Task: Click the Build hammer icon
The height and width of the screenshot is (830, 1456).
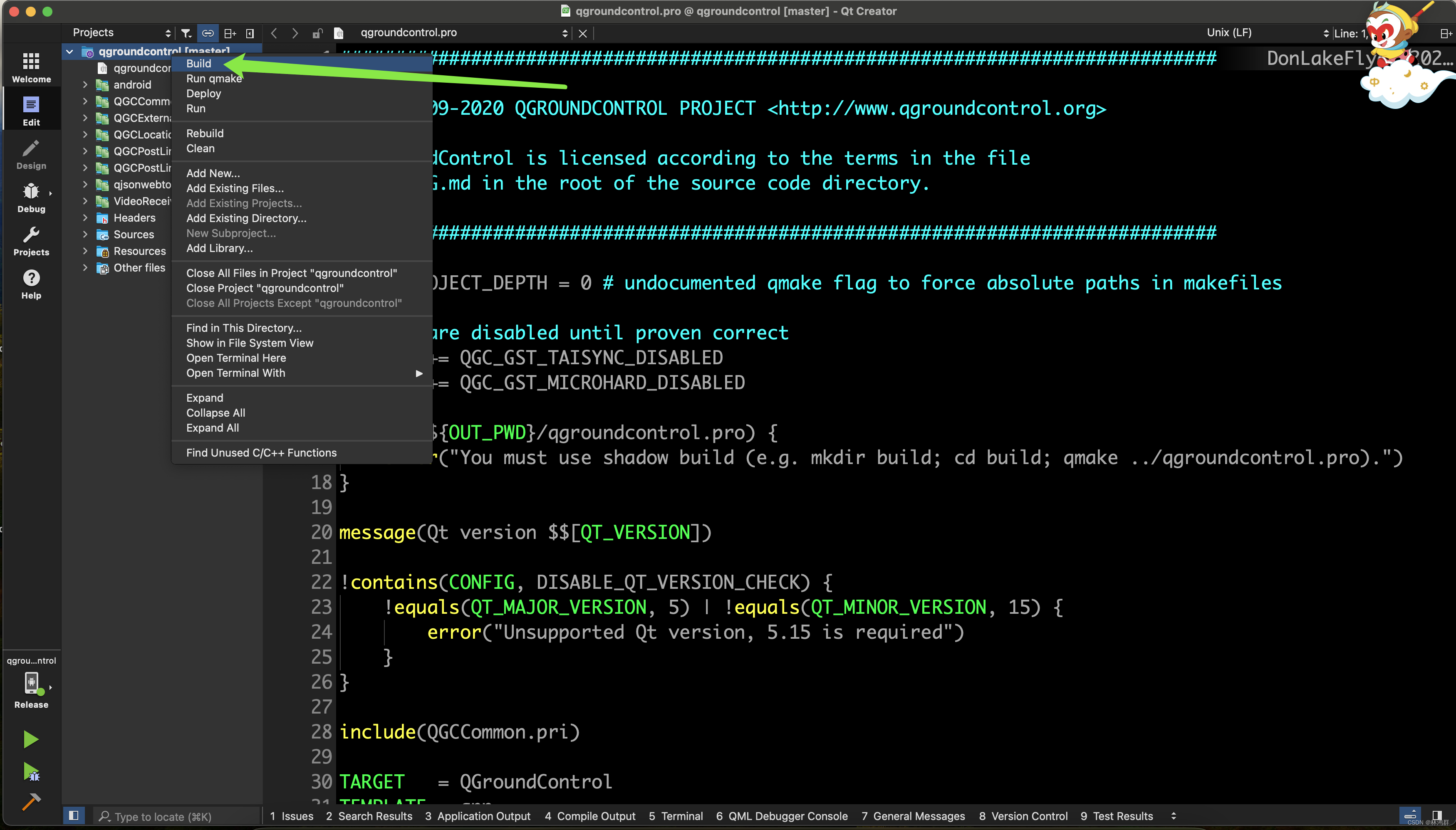Action: point(31,801)
